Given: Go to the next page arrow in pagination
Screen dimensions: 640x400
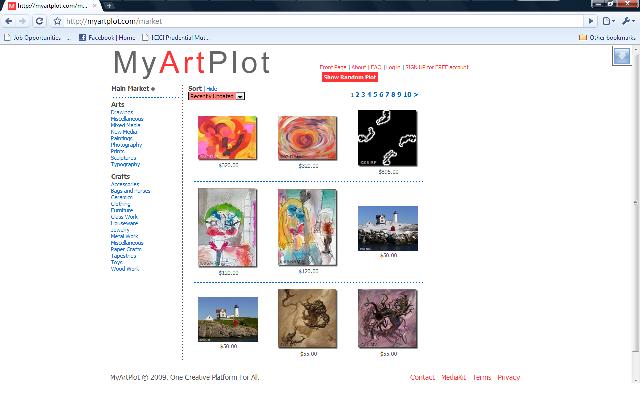Looking at the screenshot, I should click(416, 95).
